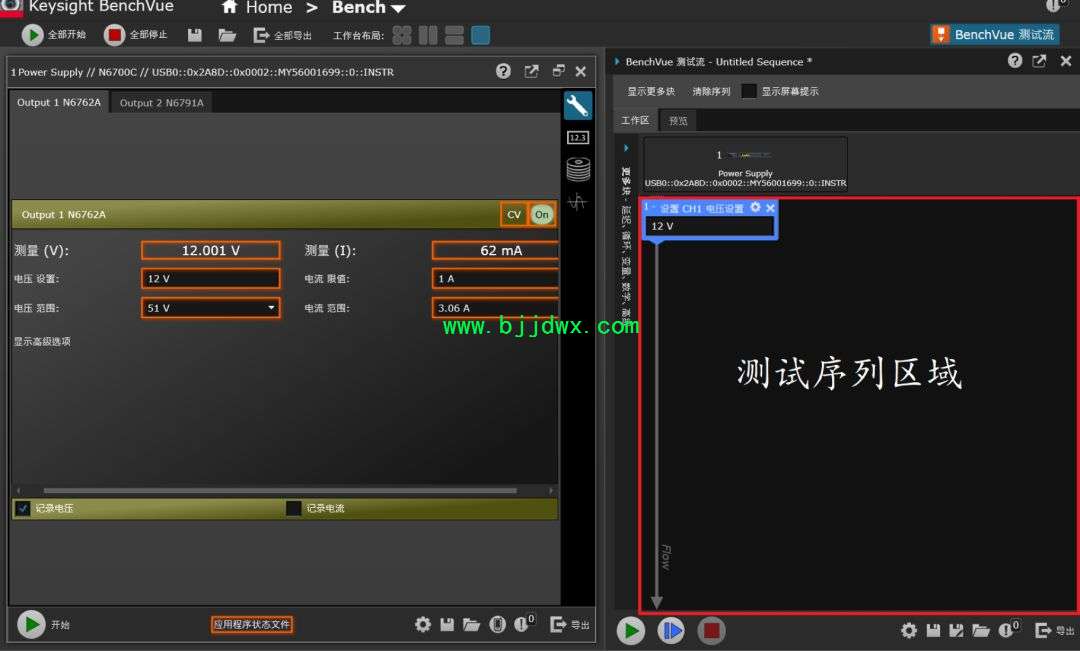Image resolution: width=1080 pixels, height=651 pixels.
Task: Select the Power Supply instrument thumbnail
Action: [x=745, y=163]
